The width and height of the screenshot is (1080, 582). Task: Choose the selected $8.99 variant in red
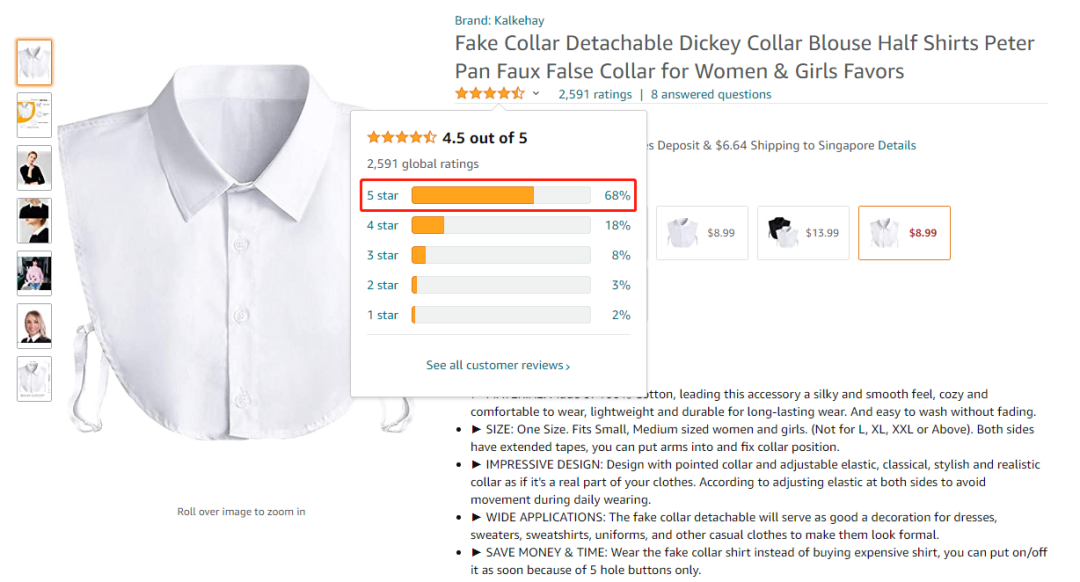pyautogui.click(x=904, y=233)
